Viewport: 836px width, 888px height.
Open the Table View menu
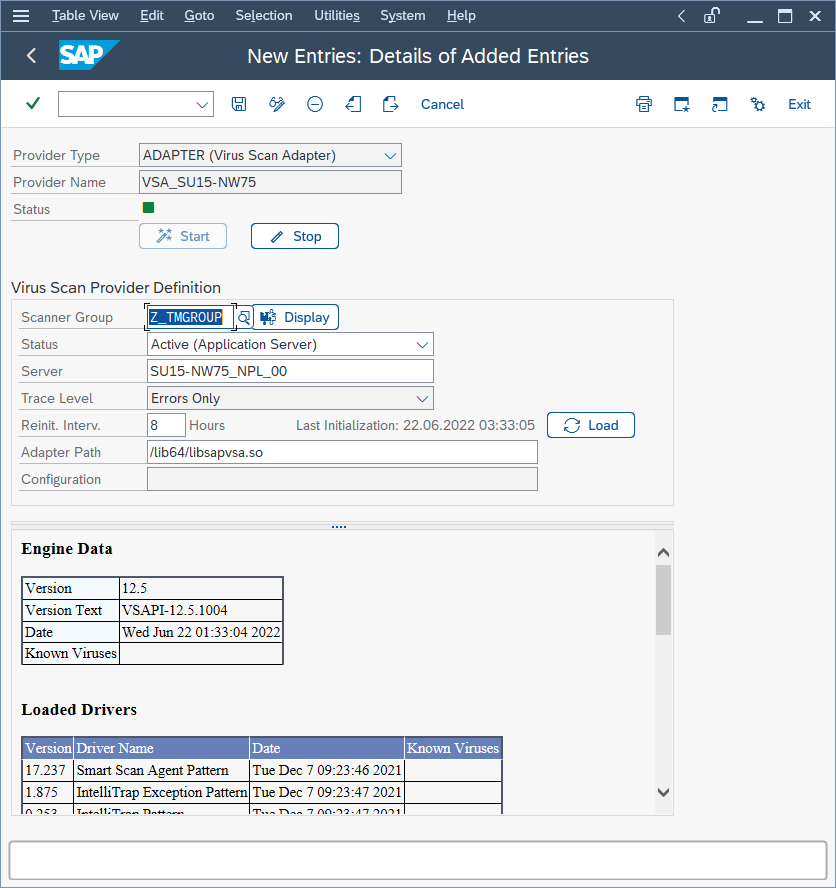[x=85, y=15]
